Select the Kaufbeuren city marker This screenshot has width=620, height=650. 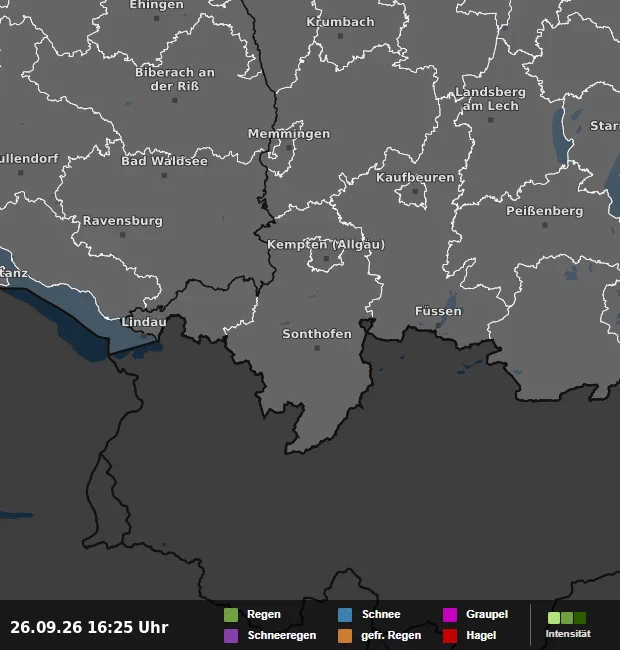coord(415,192)
